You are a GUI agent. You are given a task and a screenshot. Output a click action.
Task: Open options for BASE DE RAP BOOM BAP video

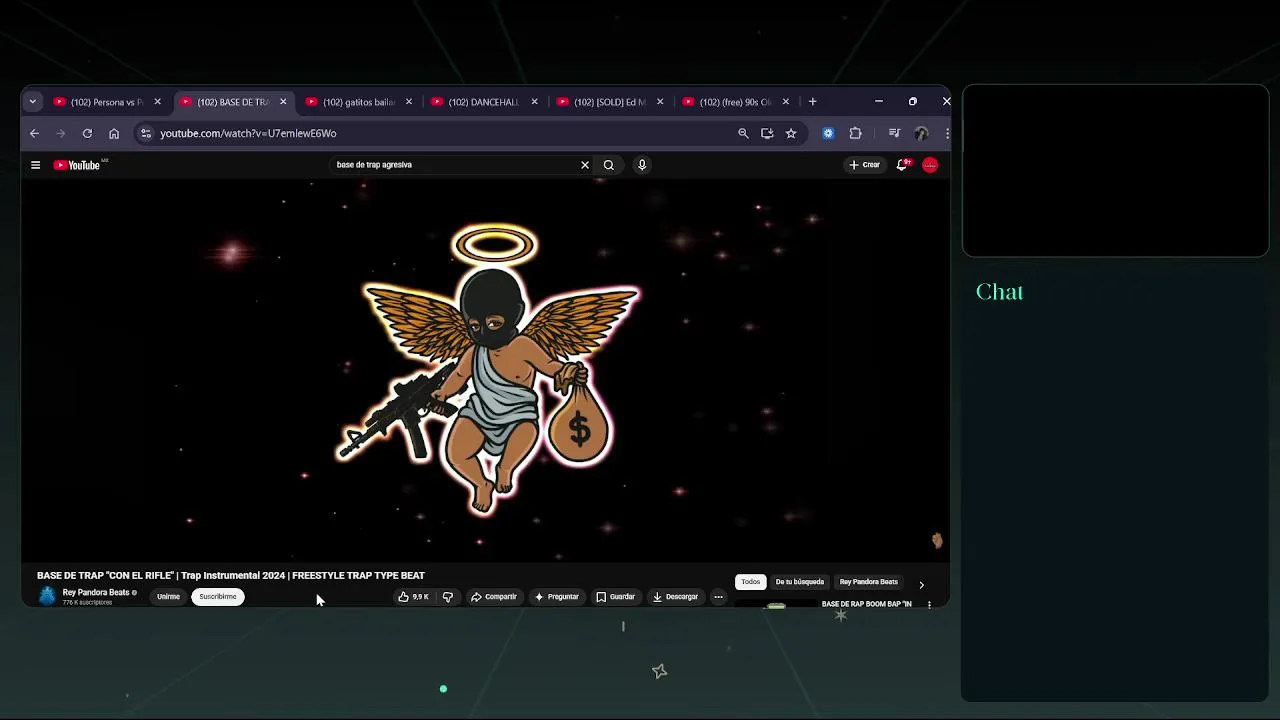[929, 604]
